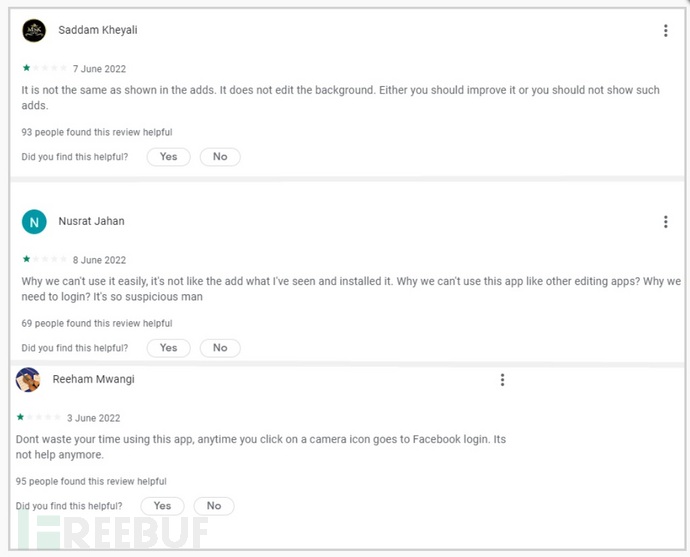Click Nusrat Jahan's green N avatar
Screen dimensions: 690x557
[34, 222]
